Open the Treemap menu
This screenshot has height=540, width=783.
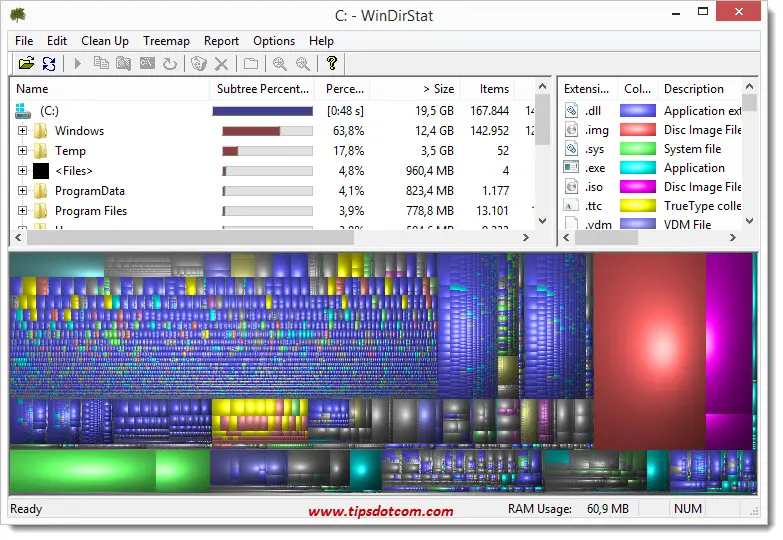coord(166,41)
